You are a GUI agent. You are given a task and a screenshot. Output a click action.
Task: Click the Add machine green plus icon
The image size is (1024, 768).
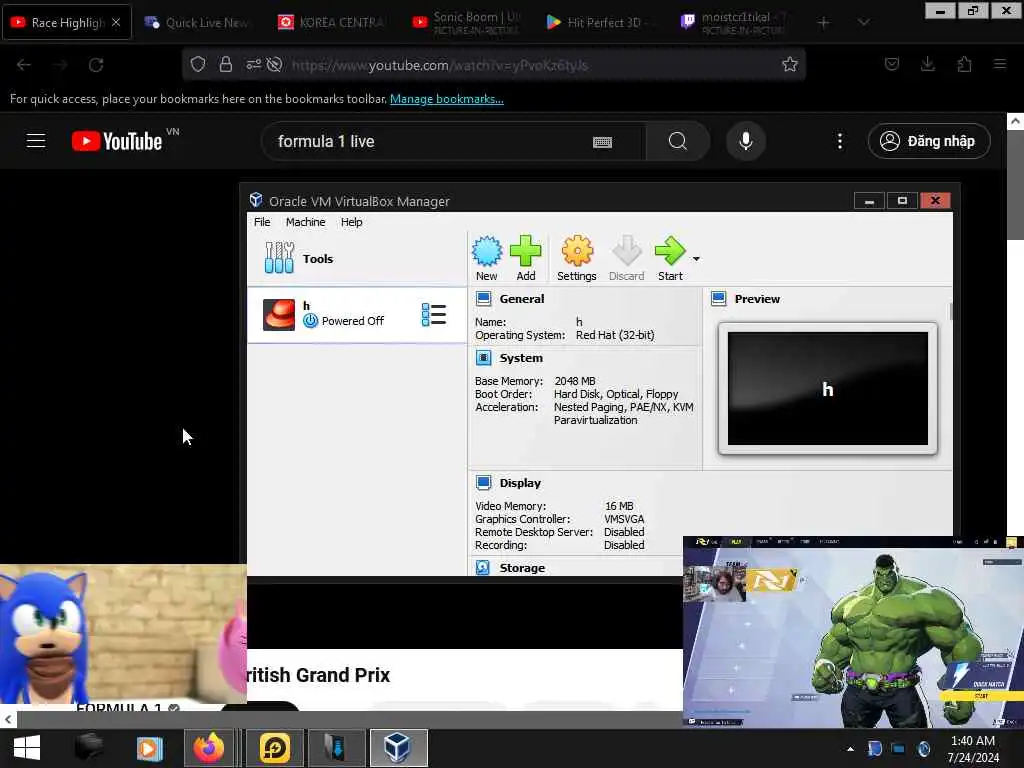point(526,258)
